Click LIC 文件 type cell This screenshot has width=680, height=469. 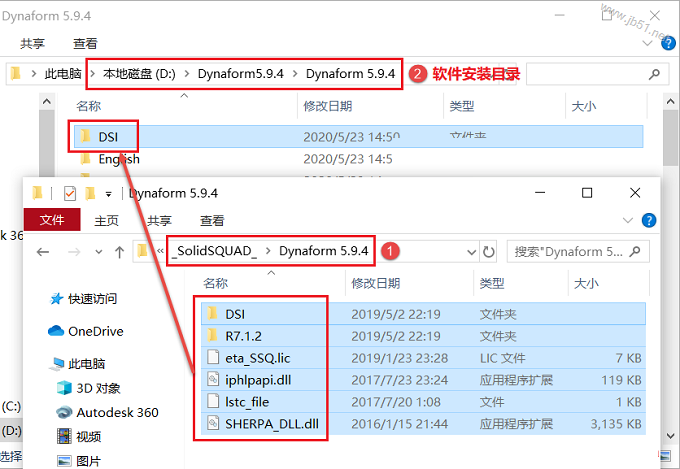click(x=502, y=358)
